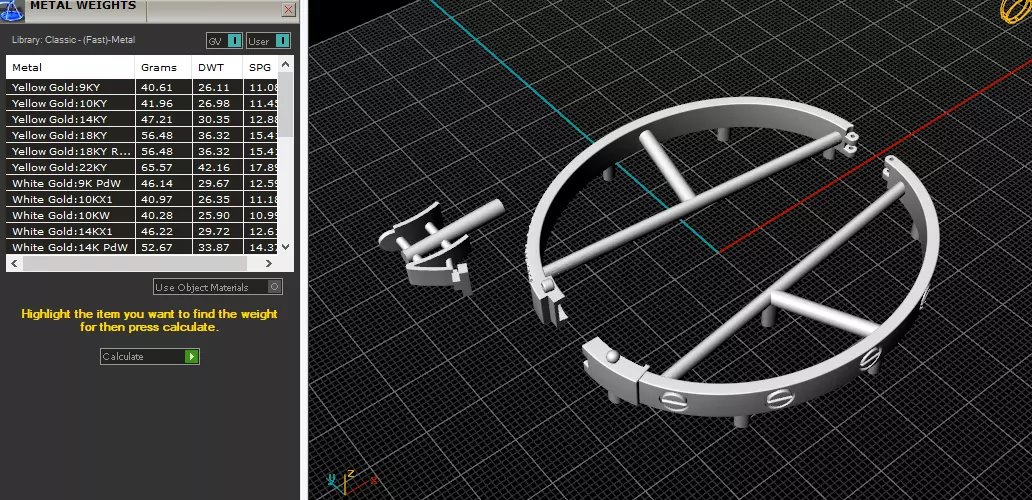Select the small clasp piece in viewport
The height and width of the screenshot is (500, 1032).
pos(440,247)
